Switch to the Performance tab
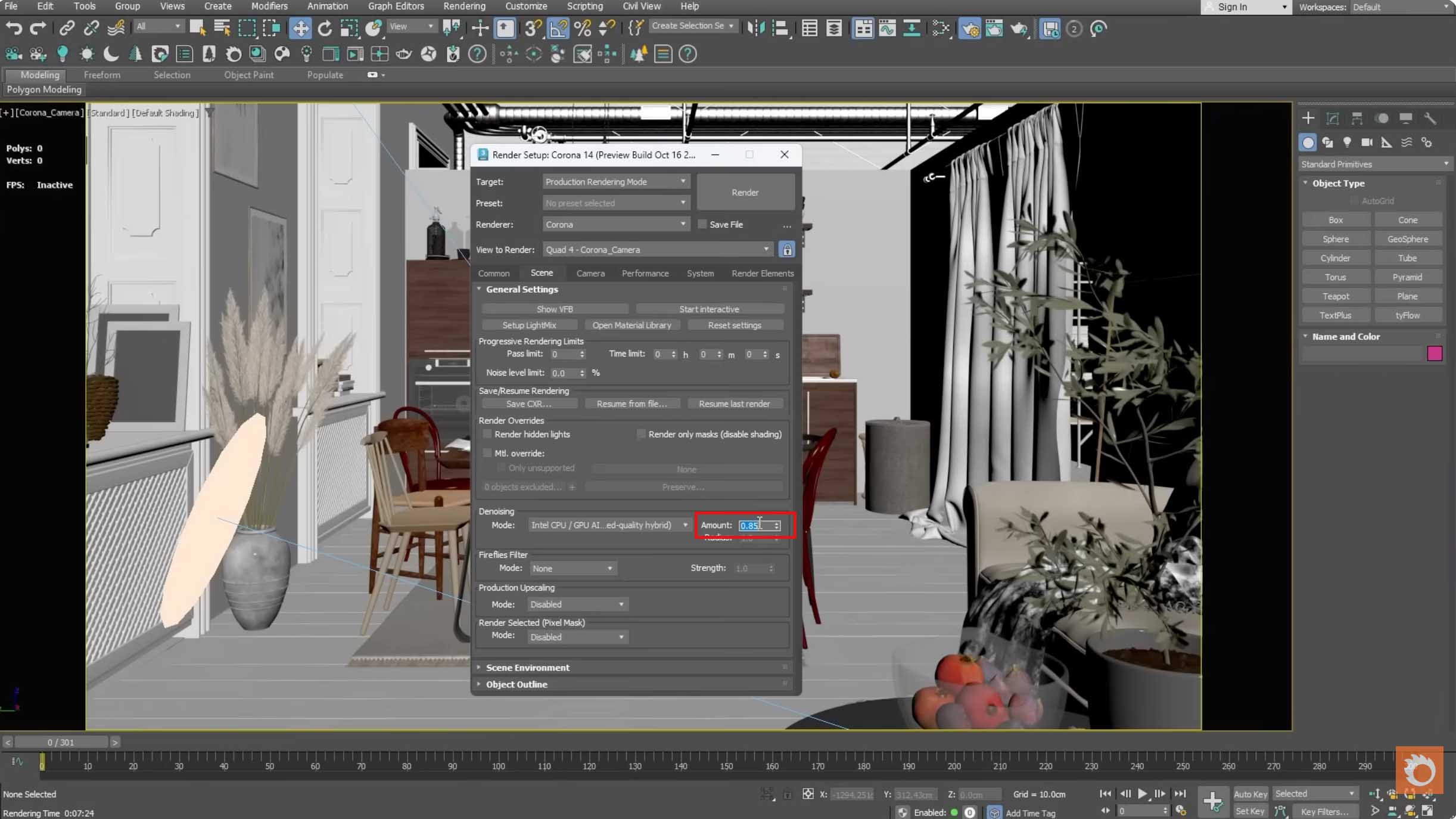 645,273
